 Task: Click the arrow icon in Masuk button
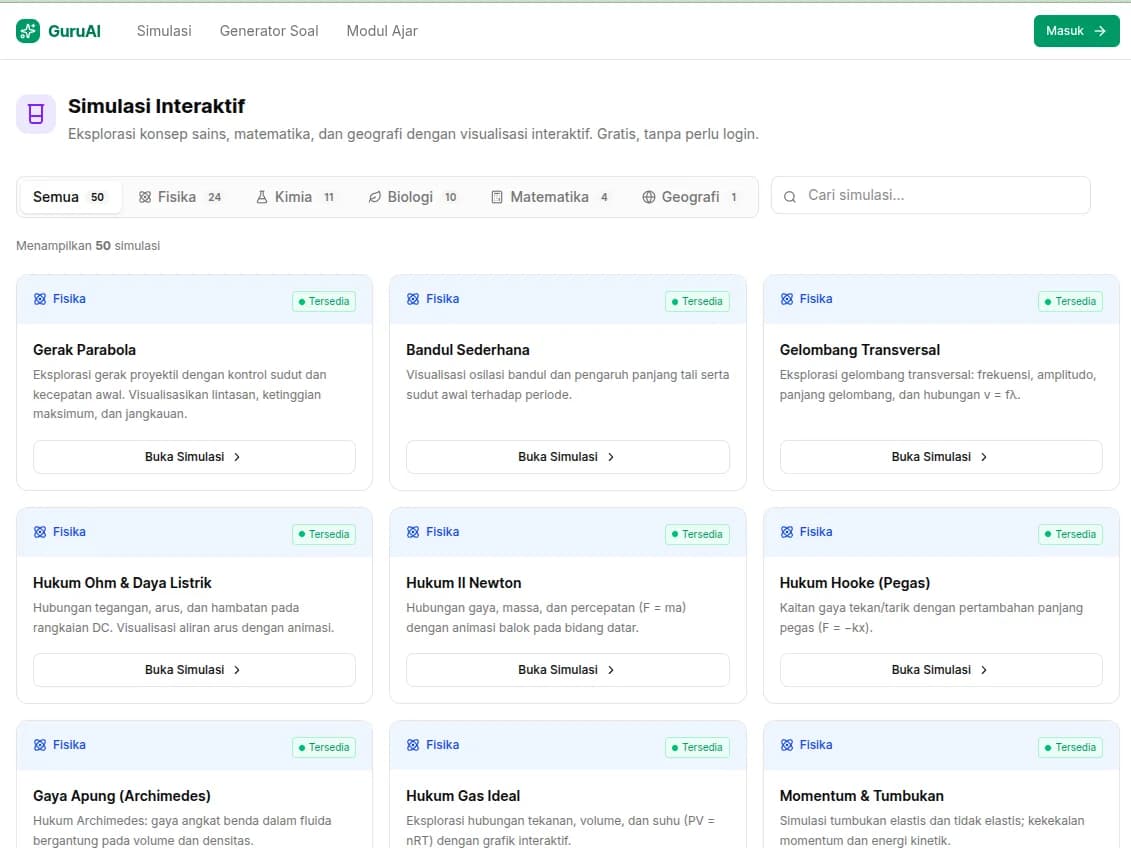(1100, 31)
